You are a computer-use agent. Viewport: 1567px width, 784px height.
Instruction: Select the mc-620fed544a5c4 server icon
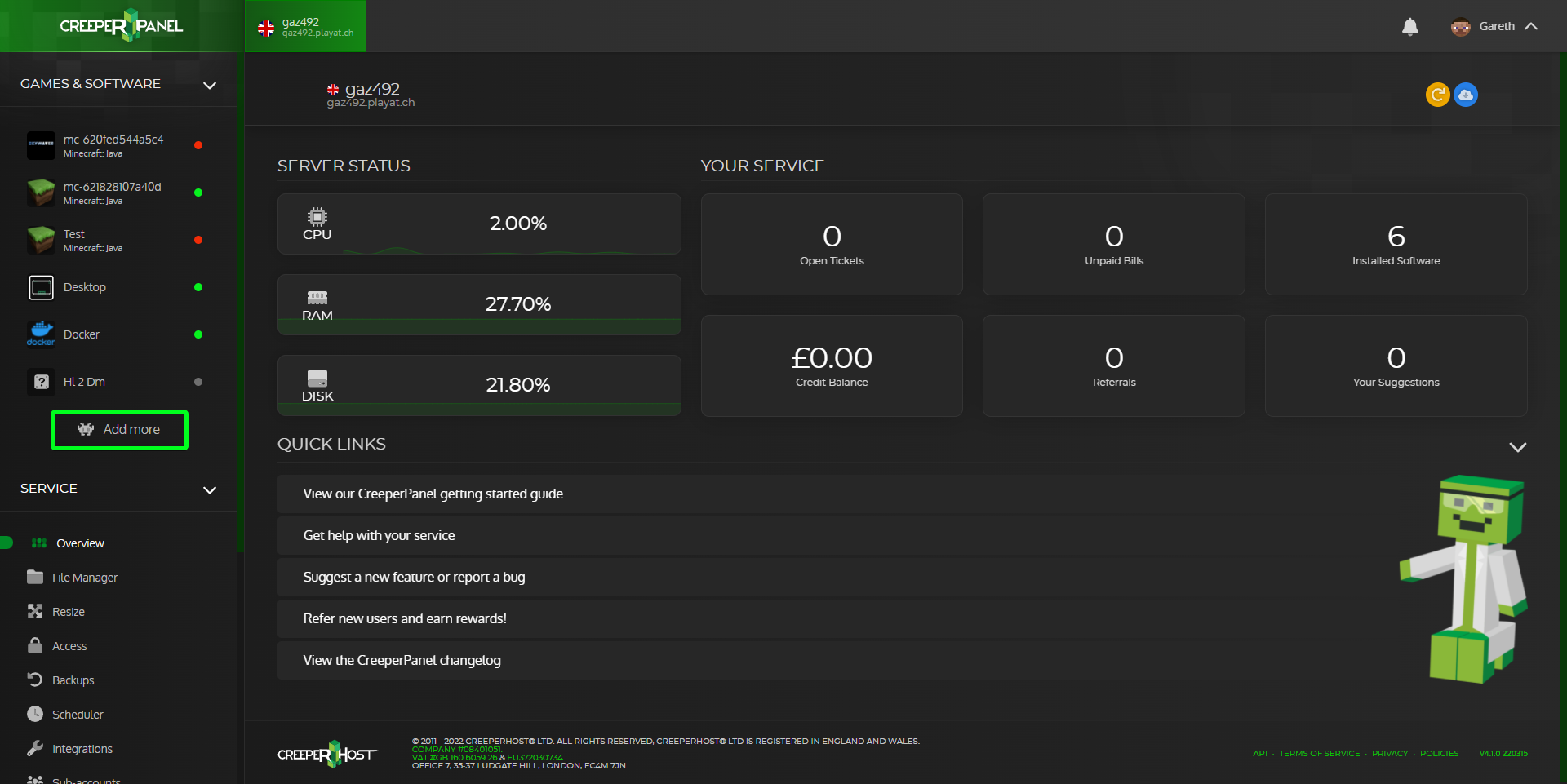coord(41,145)
